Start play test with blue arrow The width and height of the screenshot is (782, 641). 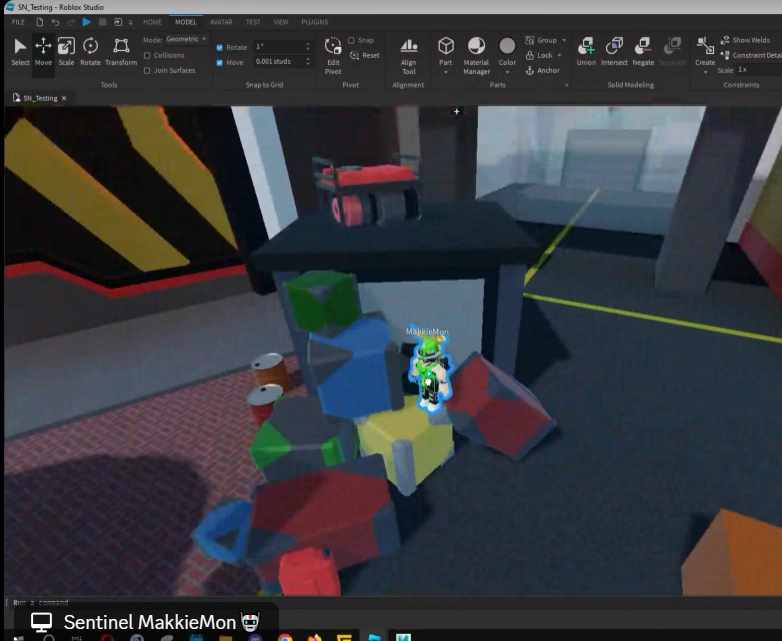(x=86, y=22)
